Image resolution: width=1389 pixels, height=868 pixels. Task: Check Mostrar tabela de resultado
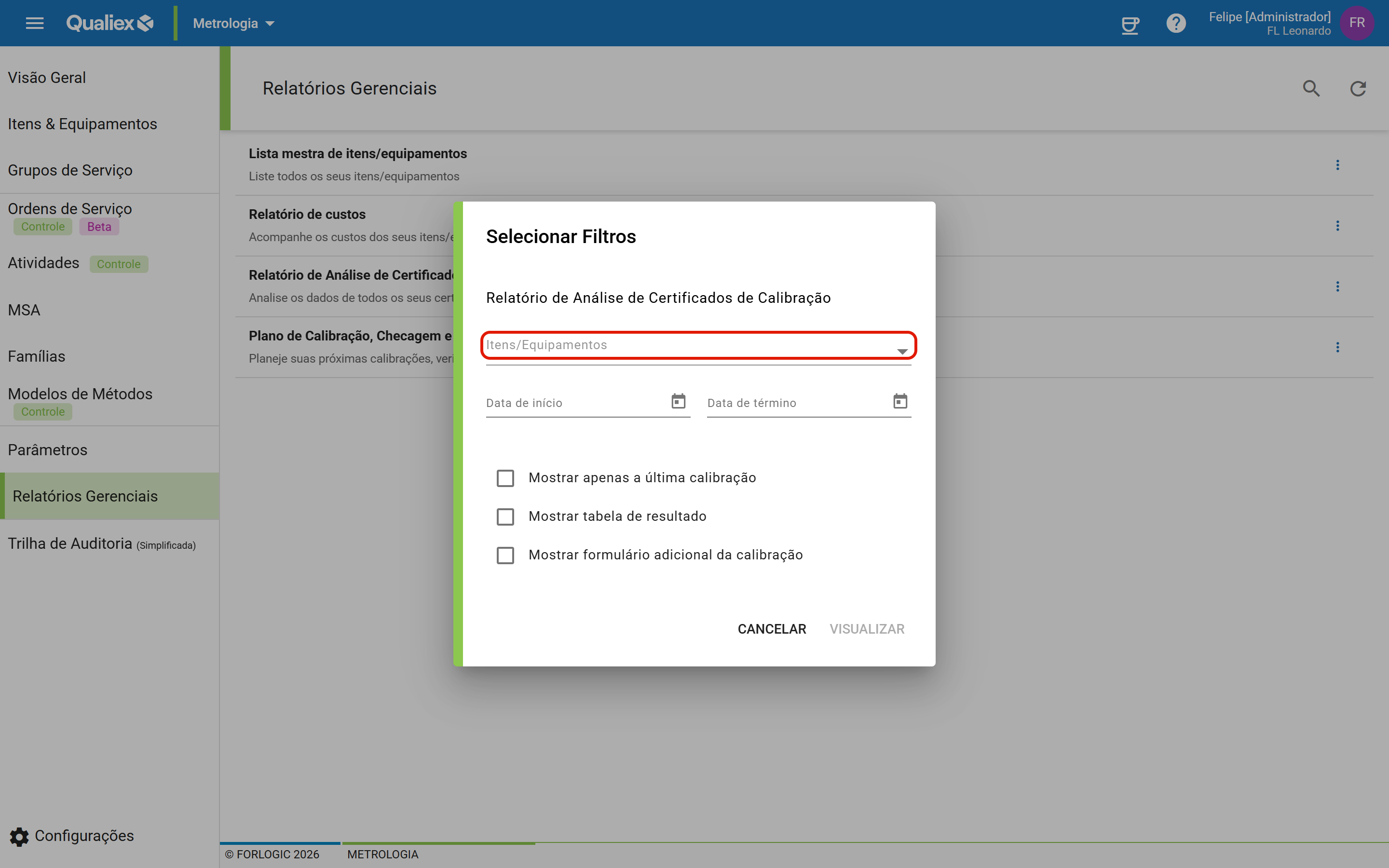point(505,516)
